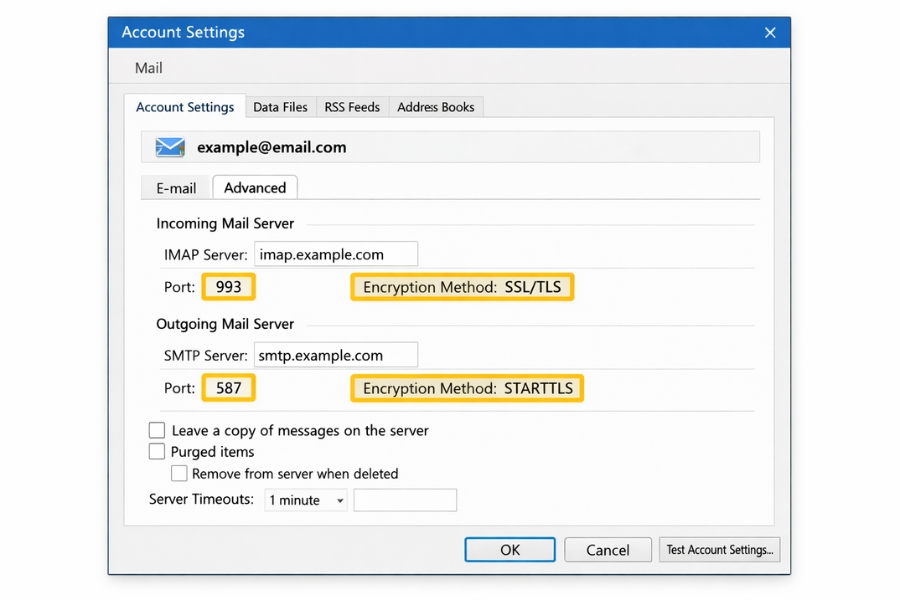Image resolution: width=900 pixels, height=600 pixels.
Task: Open the Server Timeouts dropdown
Action: [x=305, y=500]
